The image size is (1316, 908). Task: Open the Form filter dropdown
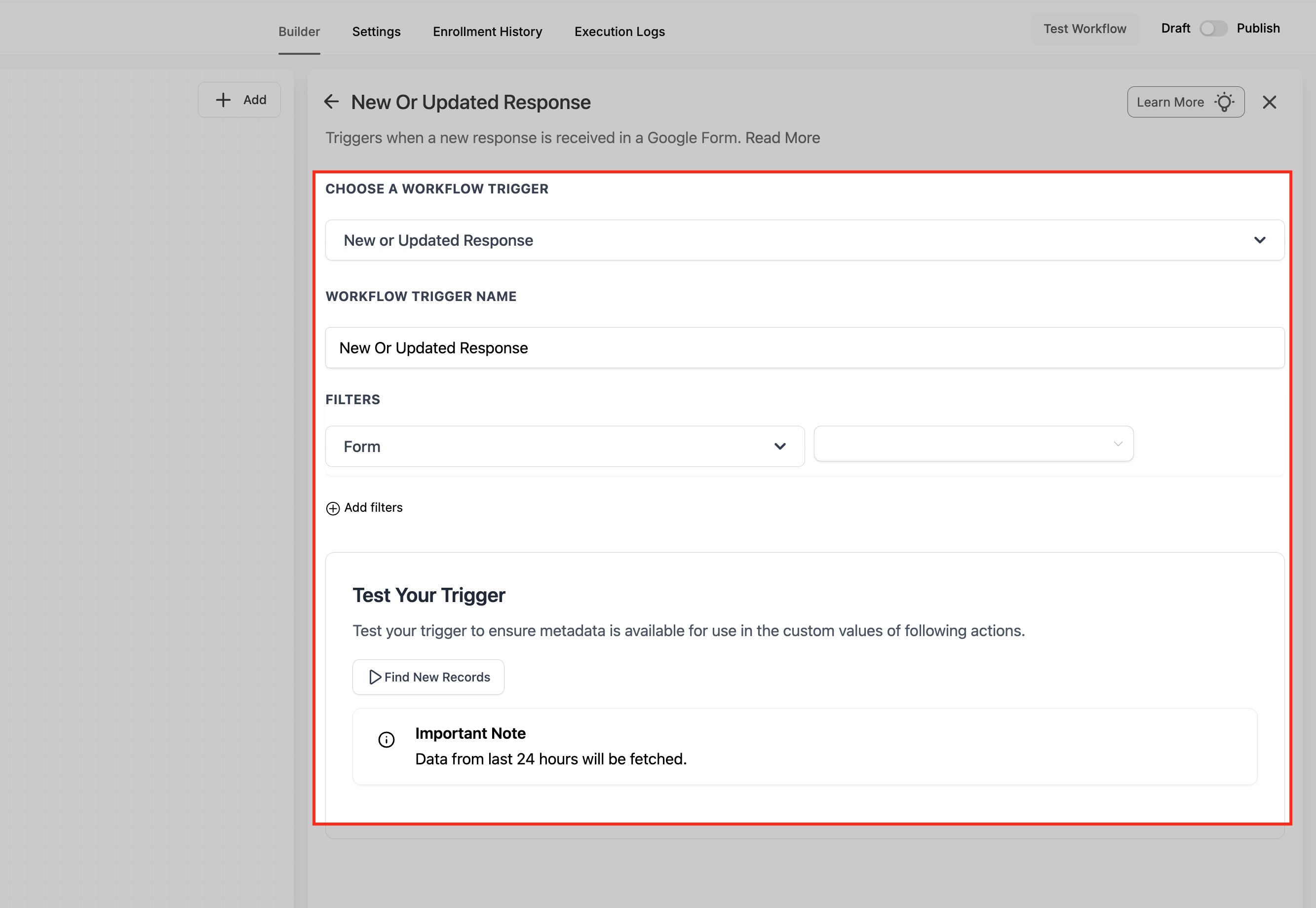(564, 447)
